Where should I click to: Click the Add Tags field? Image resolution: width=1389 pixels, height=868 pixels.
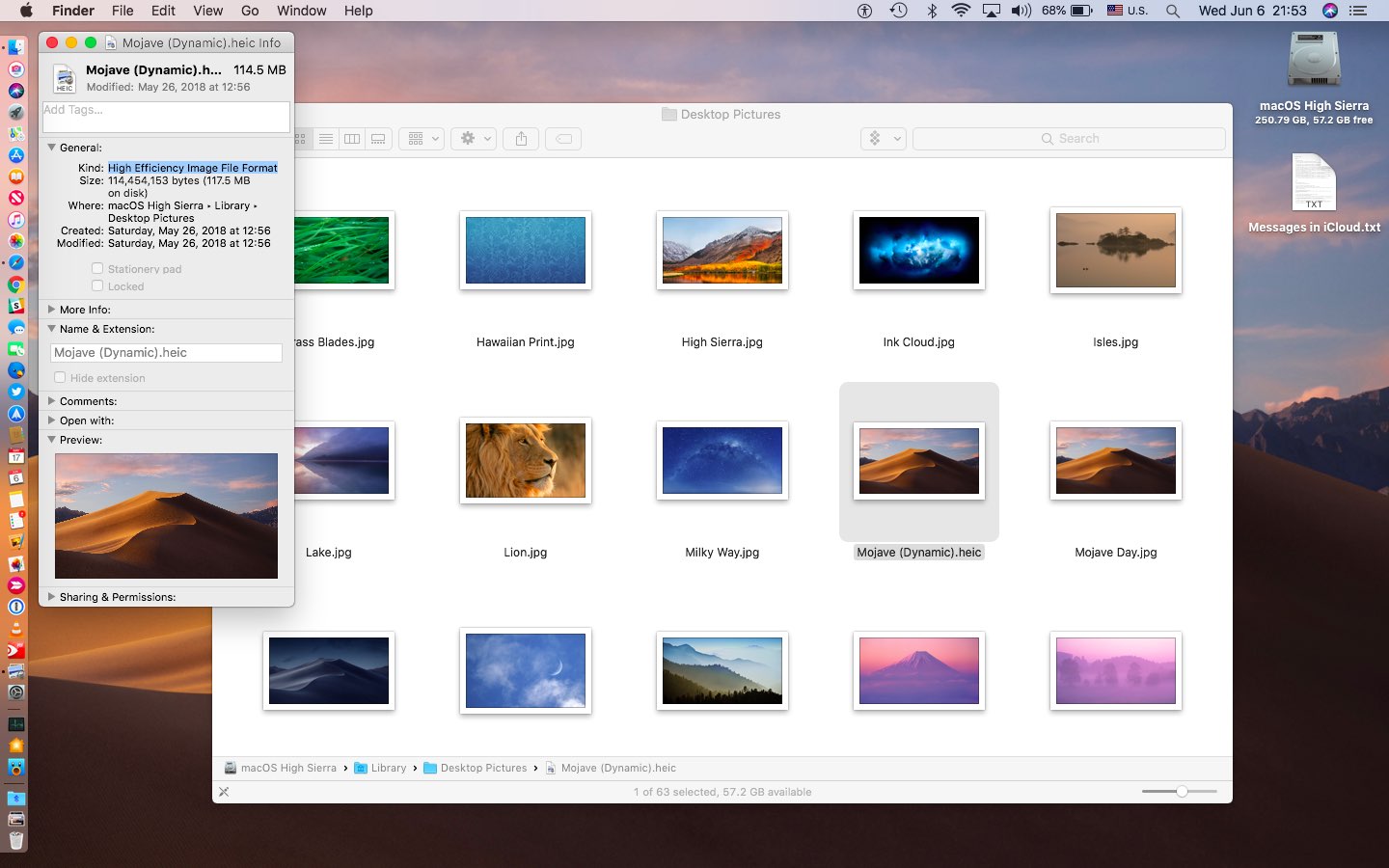click(166, 117)
